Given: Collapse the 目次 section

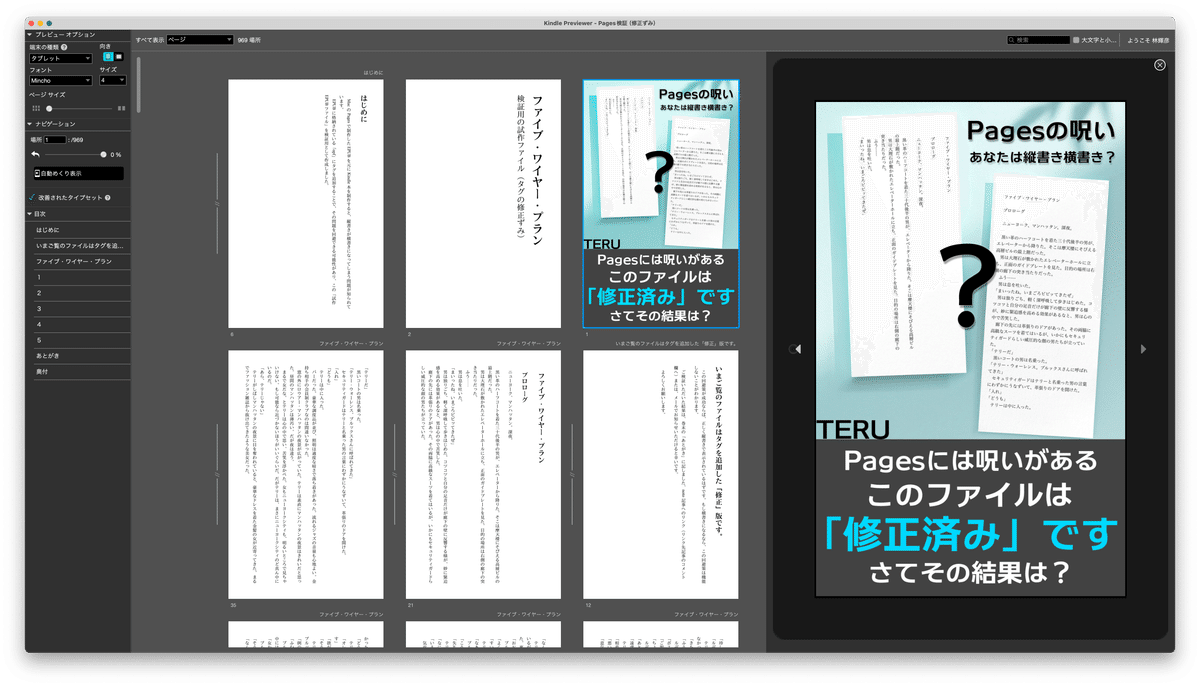Looking at the screenshot, I should pyautogui.click(x=30, y=214).
